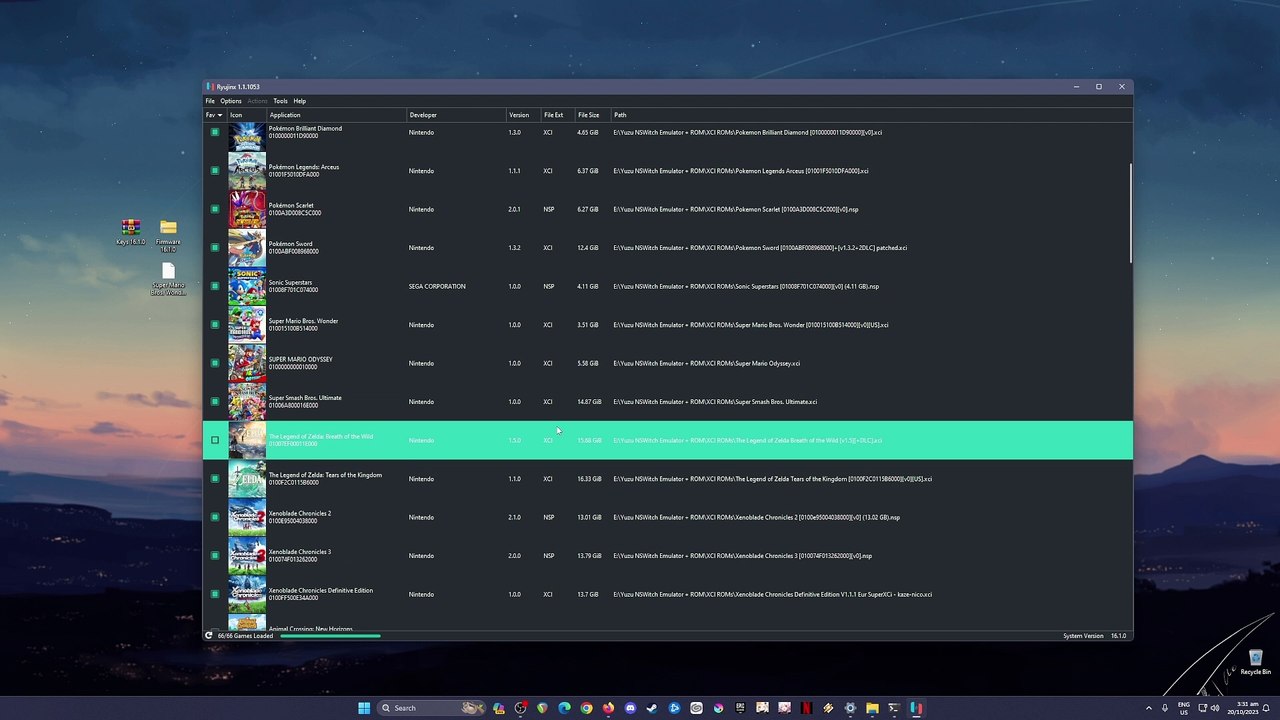This screenshot has height=720, width=1280.
Task: Toggle favorite for Sonic Superstars
Action: pyautogui.click(x=214, y=286)
